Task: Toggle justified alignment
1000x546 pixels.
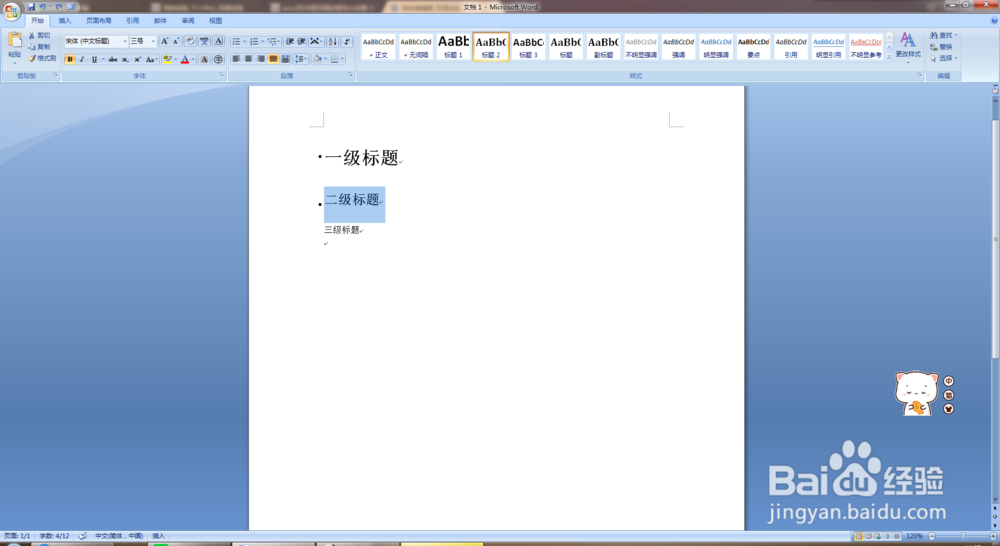Action: tap(273, 59)
